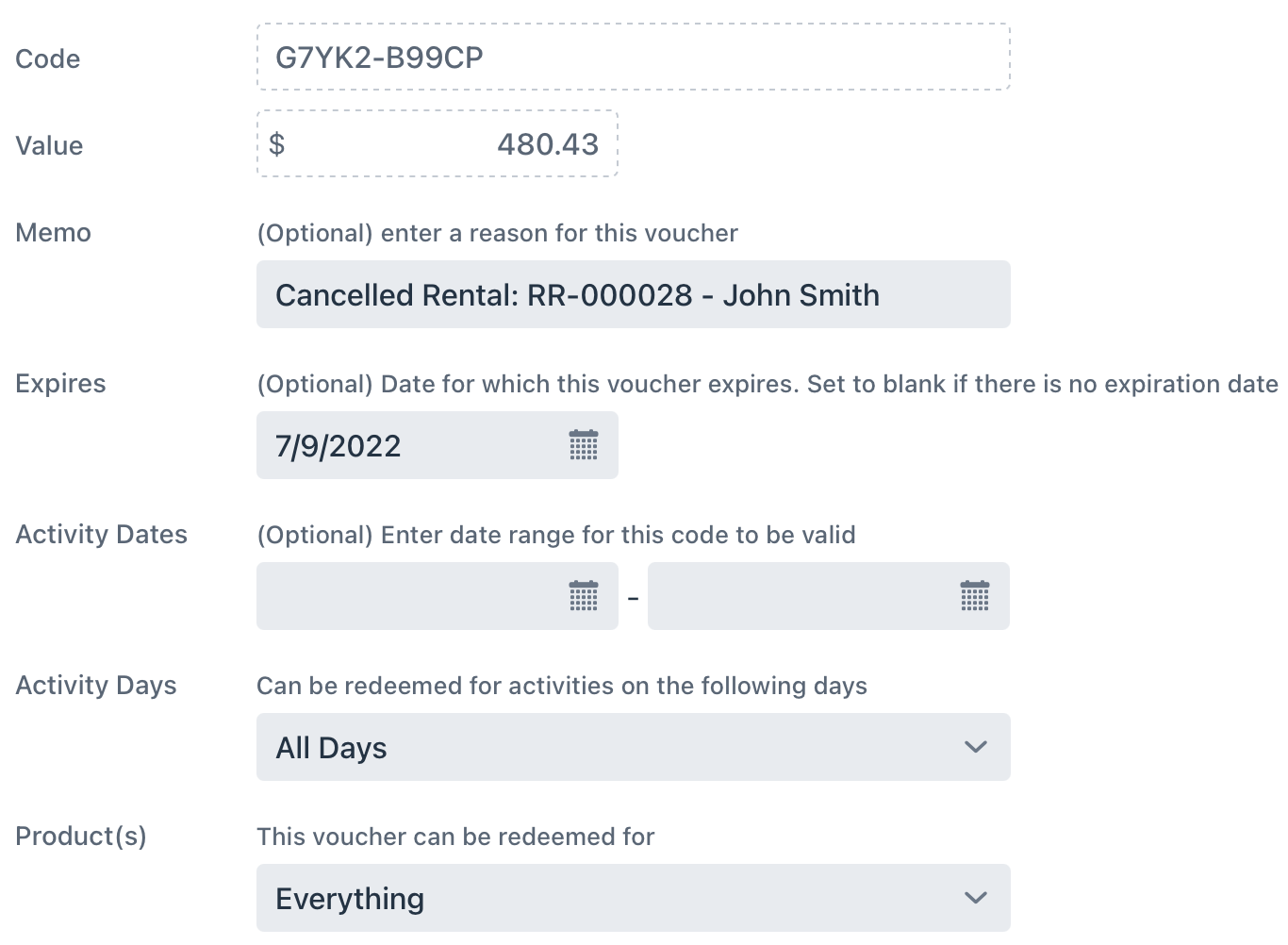Click the Product(s) label
Image resolution: width=1288 pixels, height=945 pixels.
point(81,836)
